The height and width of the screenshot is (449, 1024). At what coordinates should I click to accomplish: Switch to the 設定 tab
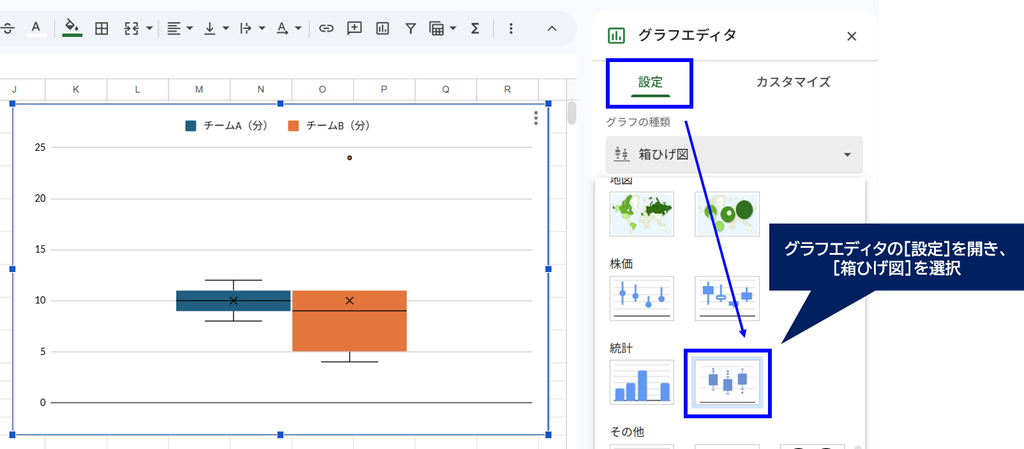click(x=650, y=82)
